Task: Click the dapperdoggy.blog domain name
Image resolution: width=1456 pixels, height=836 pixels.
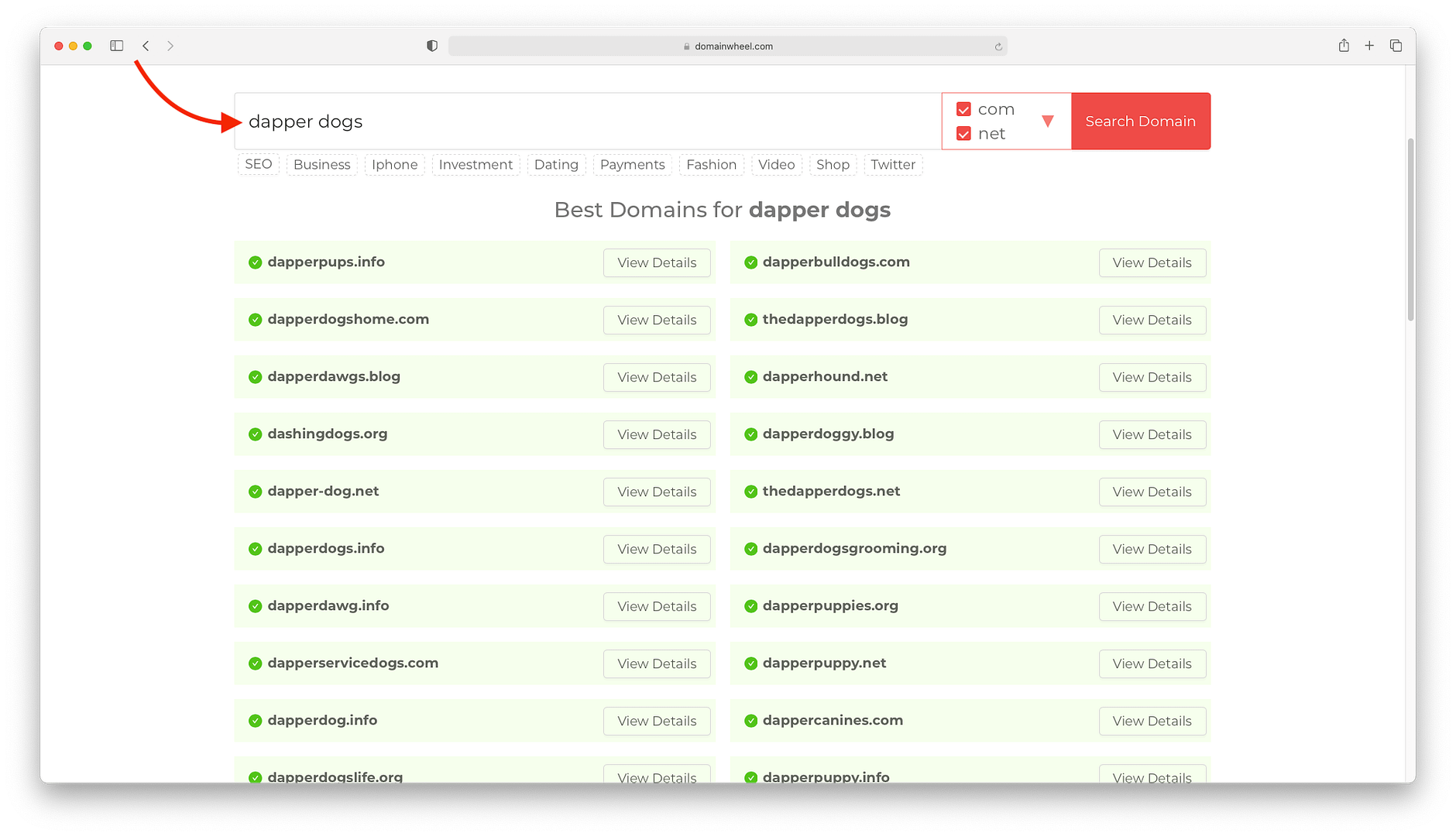Action: (x=828, y=433)
